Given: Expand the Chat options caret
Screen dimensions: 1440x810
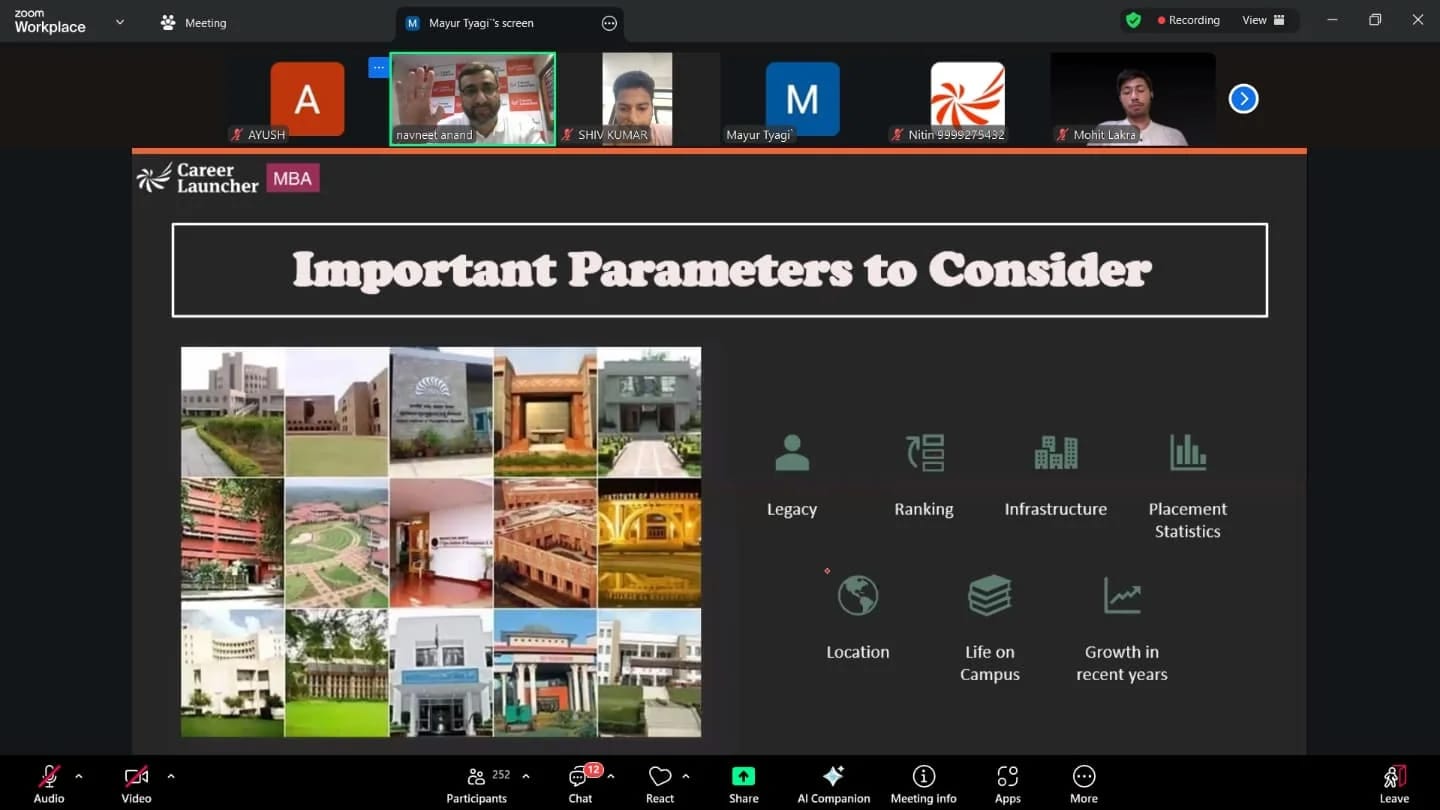Looking at the screenshot, I should [x=611, y=776].
